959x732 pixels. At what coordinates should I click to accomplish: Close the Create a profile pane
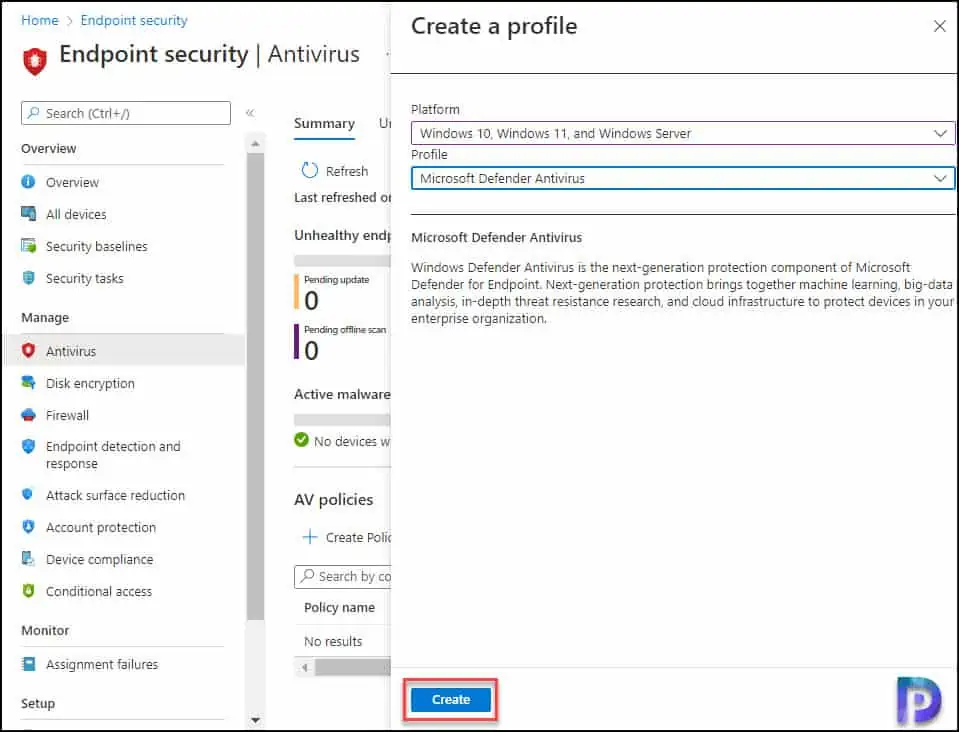point(940,26)
